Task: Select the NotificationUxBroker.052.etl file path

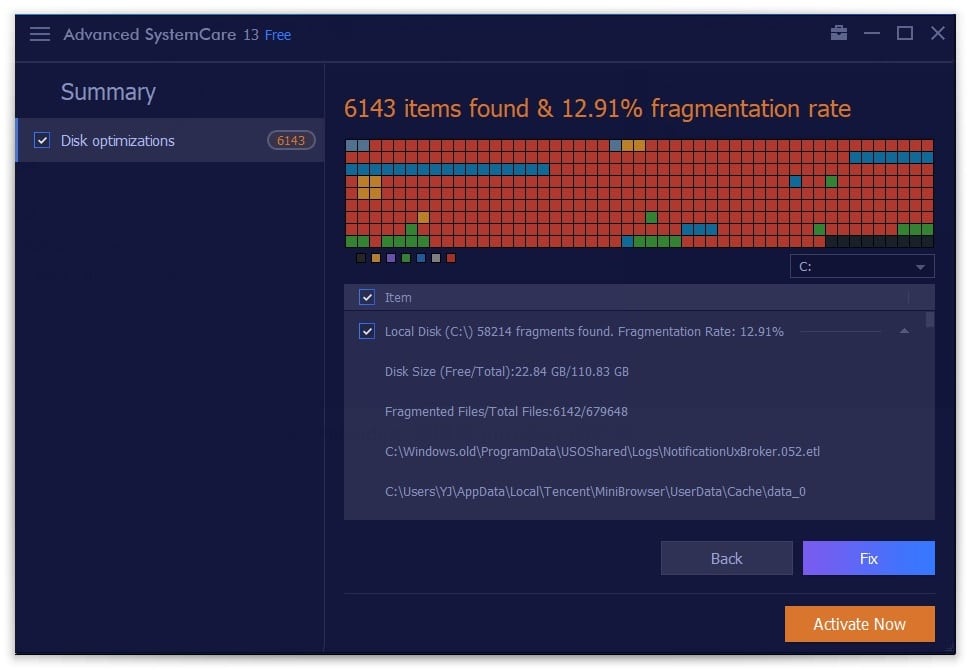Action: pyautogui.click(x=602, y=452)
